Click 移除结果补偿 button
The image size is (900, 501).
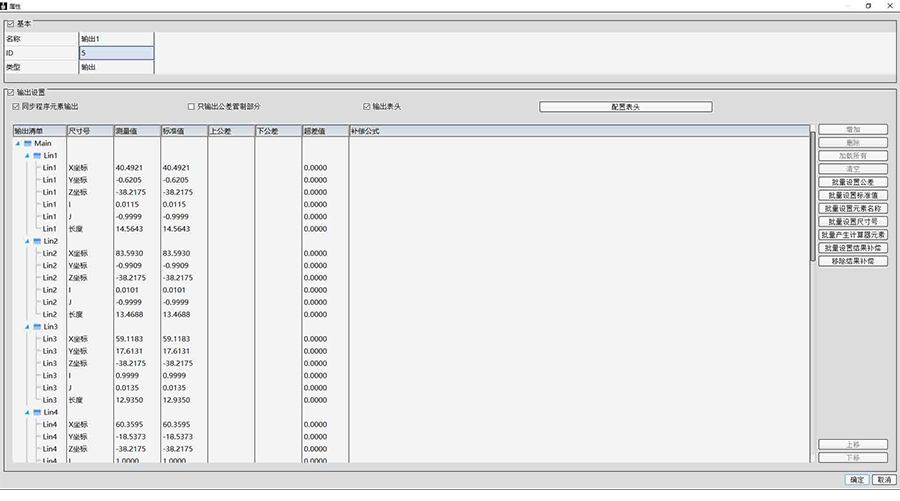(x=853, y=262)
